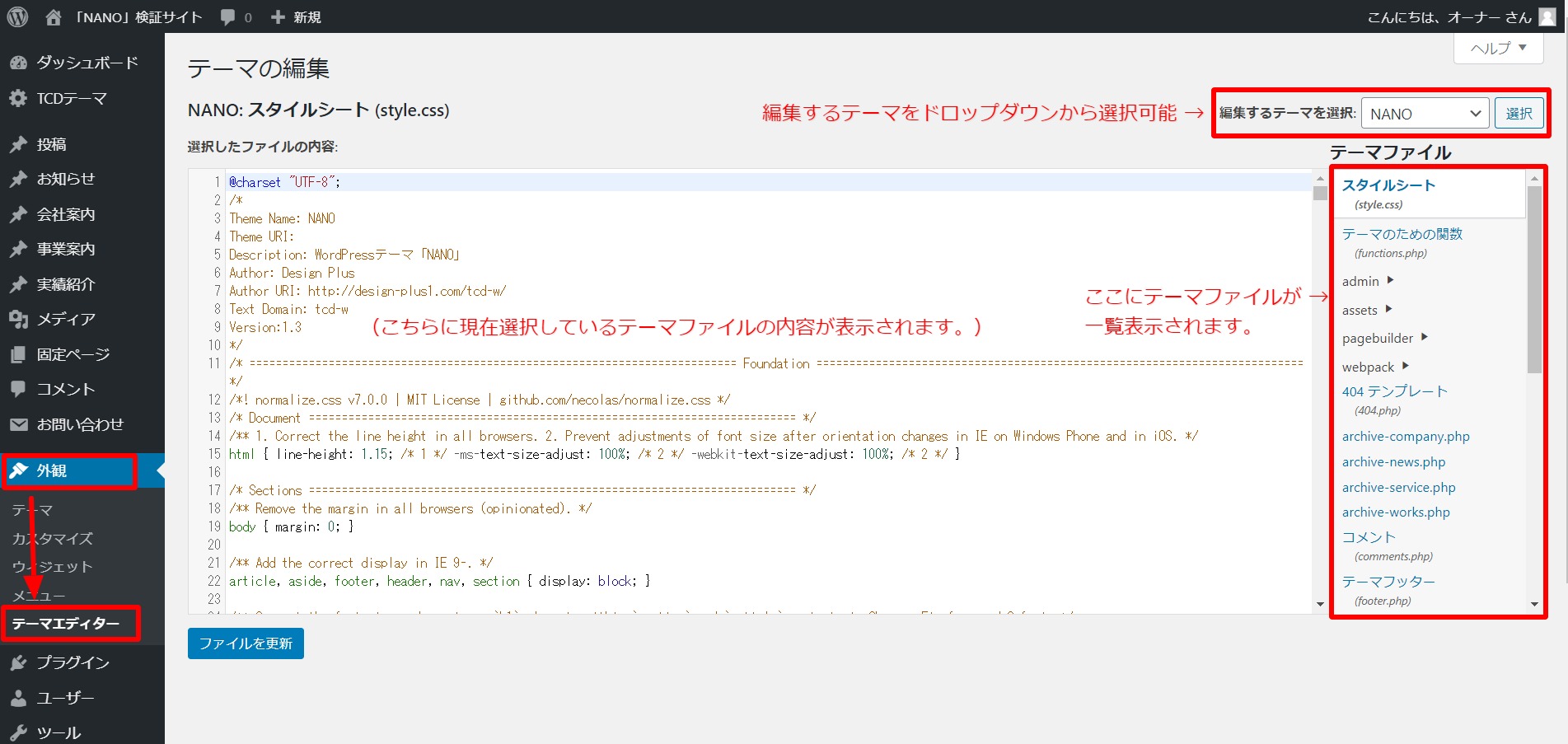Click the 新規 link in admin bar
This screenshot has width=1568, height=744.
[307, 17]
